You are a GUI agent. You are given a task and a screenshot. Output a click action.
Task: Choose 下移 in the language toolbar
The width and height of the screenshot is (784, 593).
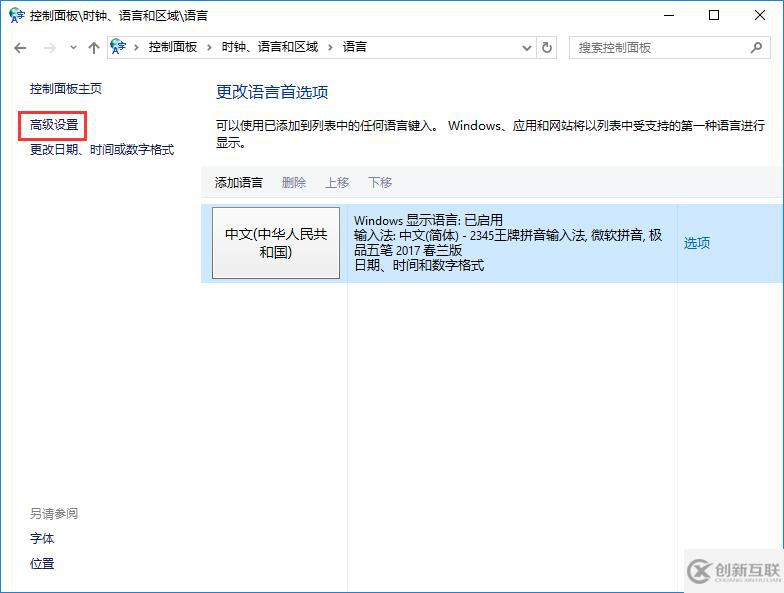(x=380, y=182)
